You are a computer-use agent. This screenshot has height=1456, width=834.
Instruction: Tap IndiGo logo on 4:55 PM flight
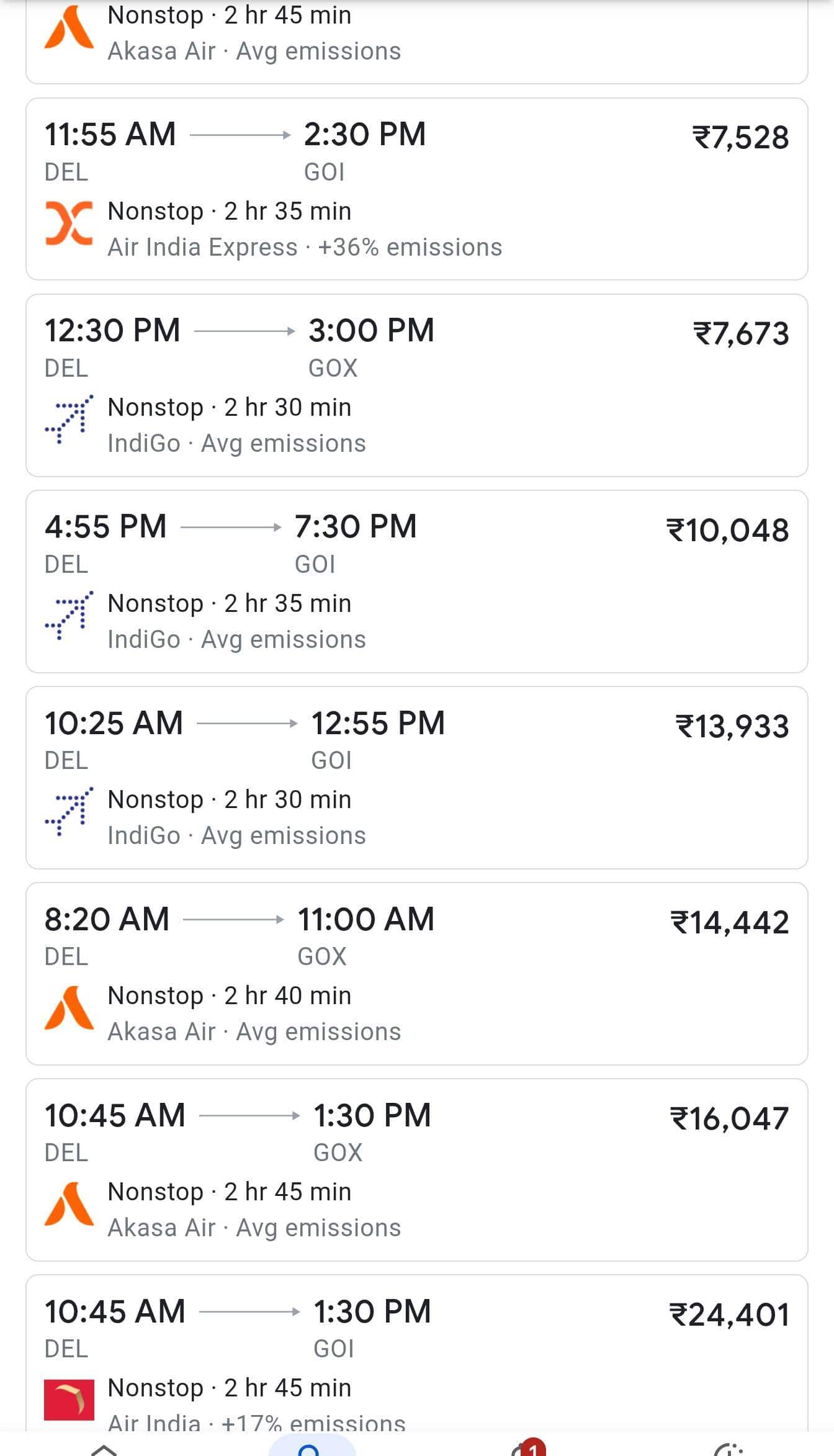pos(69,615)
